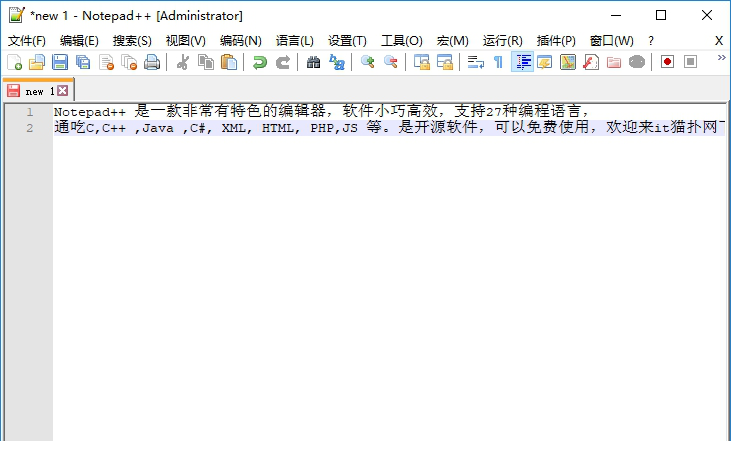Open the 语言(L) menu

pos(294,41)
